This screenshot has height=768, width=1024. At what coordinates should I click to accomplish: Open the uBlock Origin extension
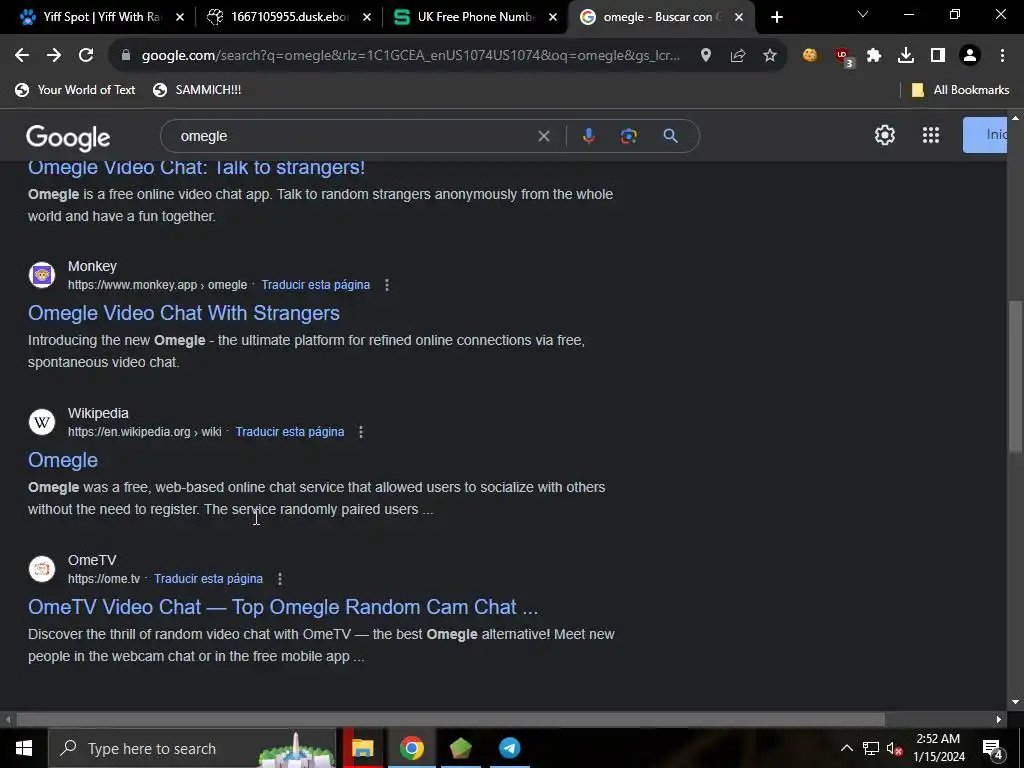[842, 56]
